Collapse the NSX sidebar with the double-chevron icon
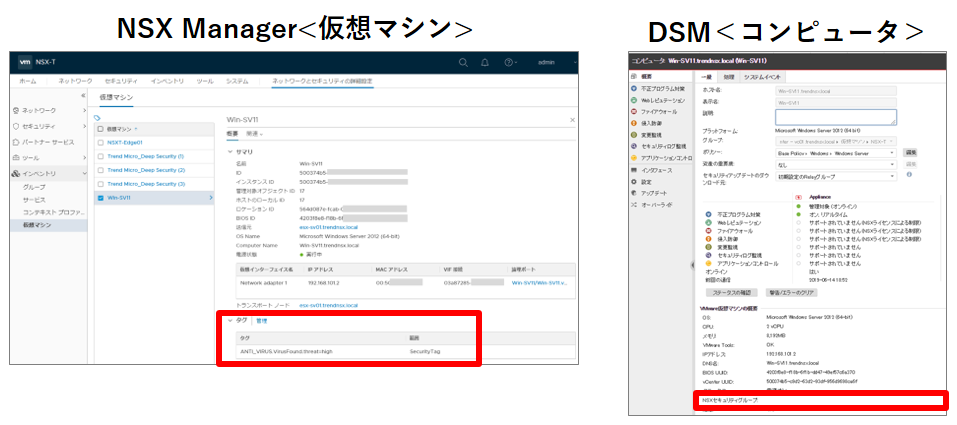This screenshot has width=957, height=425. point(84,96)
